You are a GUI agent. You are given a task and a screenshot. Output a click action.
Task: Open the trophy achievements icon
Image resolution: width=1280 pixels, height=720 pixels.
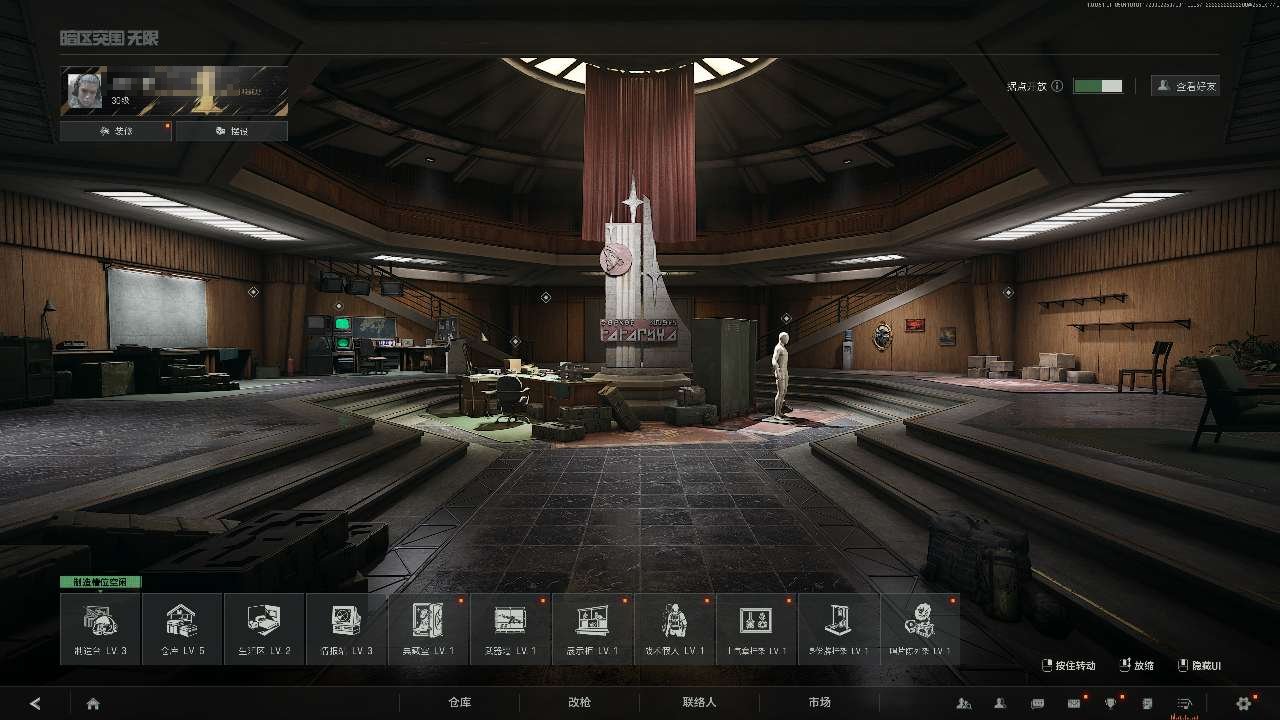click(1110, 703)
